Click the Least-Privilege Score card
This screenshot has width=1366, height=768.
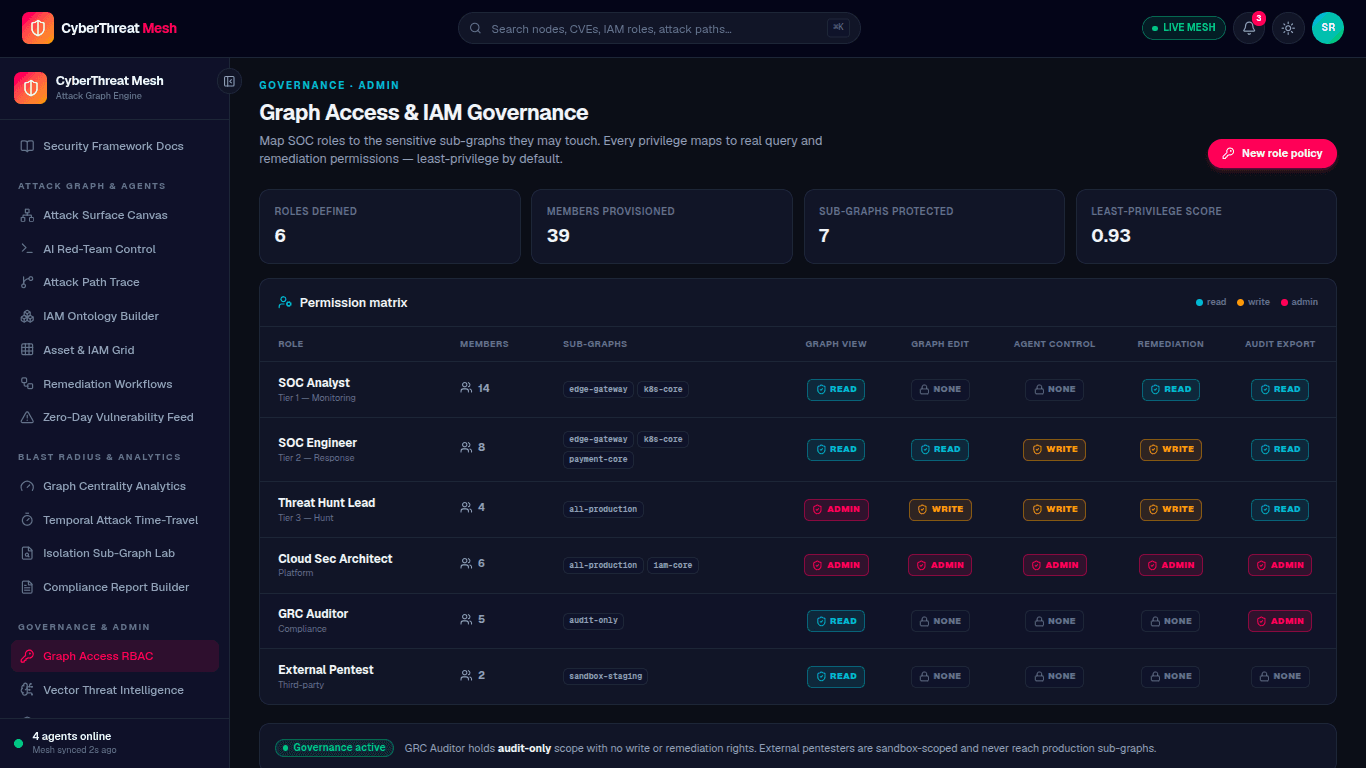coord(1206,226)
